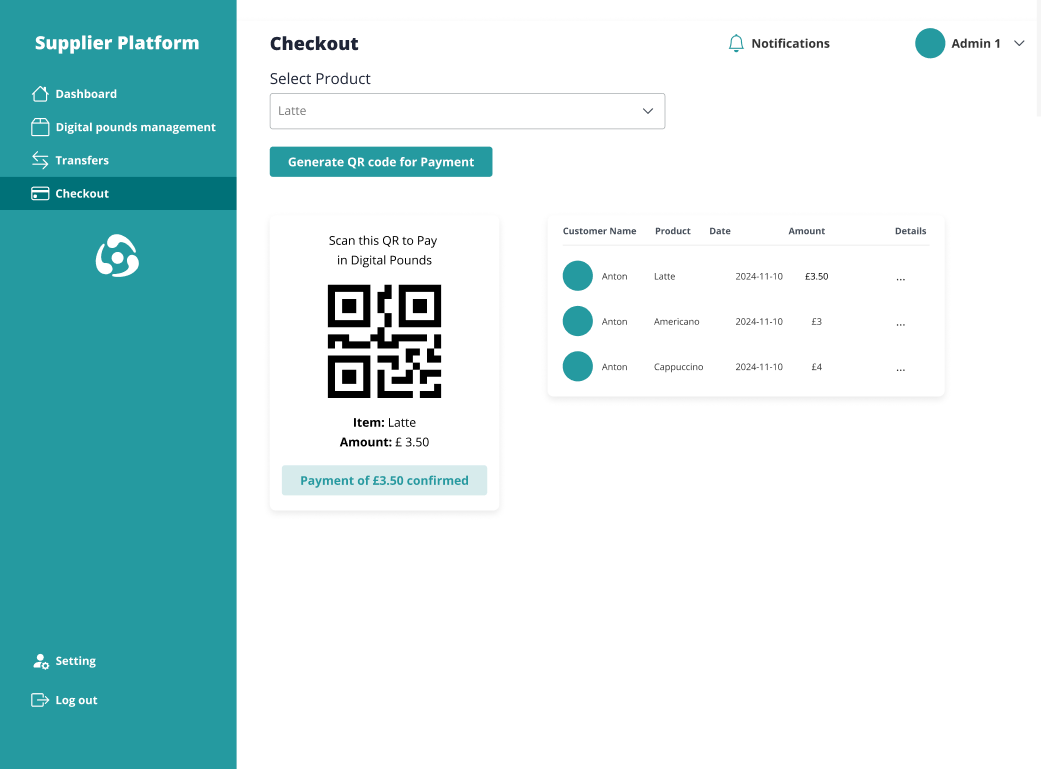Click the page scrollbar at the right edge
The width and height of the screenshot is (1041, 769).
[x=1038, y=58]
